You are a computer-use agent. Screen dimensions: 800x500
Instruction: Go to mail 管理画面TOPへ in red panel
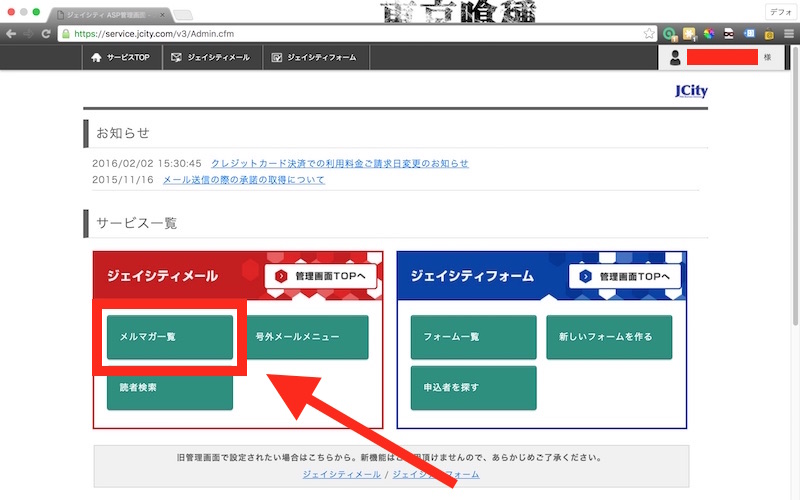pyautogui.click(x=321, y=276)
